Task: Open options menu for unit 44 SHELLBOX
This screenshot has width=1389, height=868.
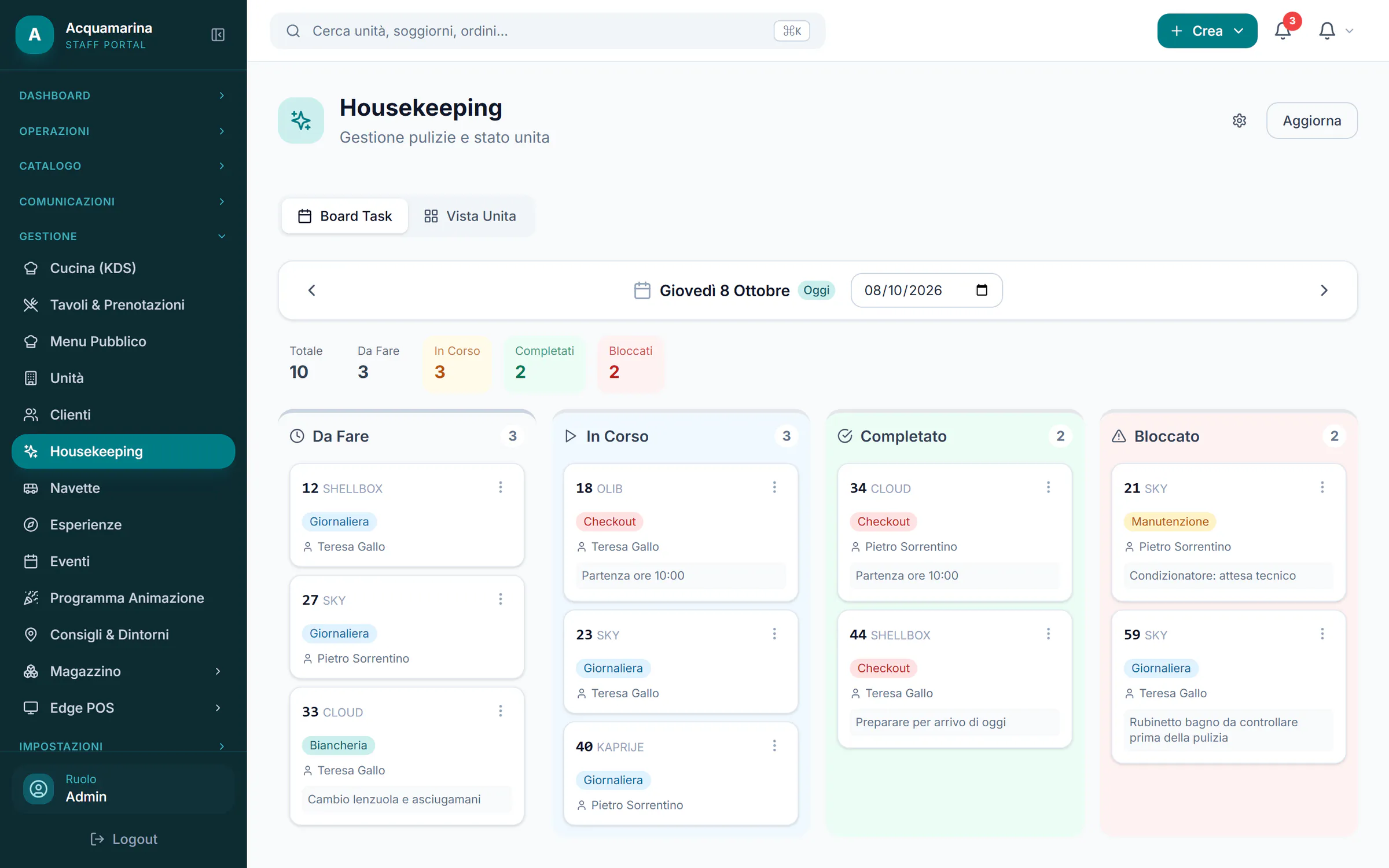Action: coord(1048,634)
